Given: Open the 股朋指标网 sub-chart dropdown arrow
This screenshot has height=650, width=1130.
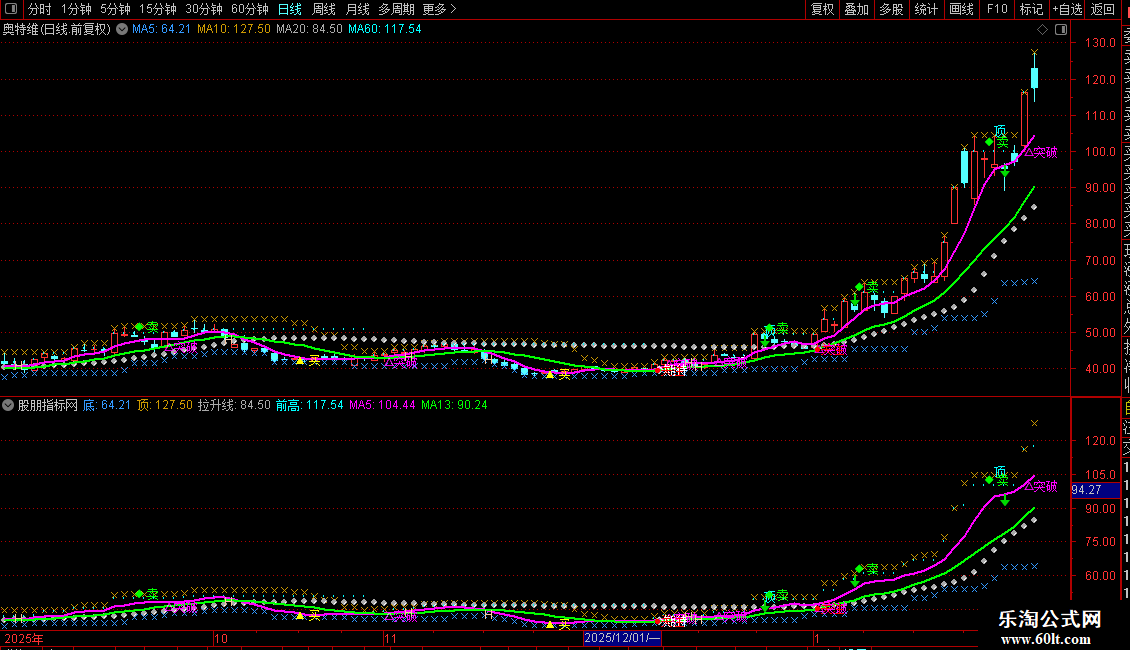Looking at the screenshot, I should tap(8, 406).
